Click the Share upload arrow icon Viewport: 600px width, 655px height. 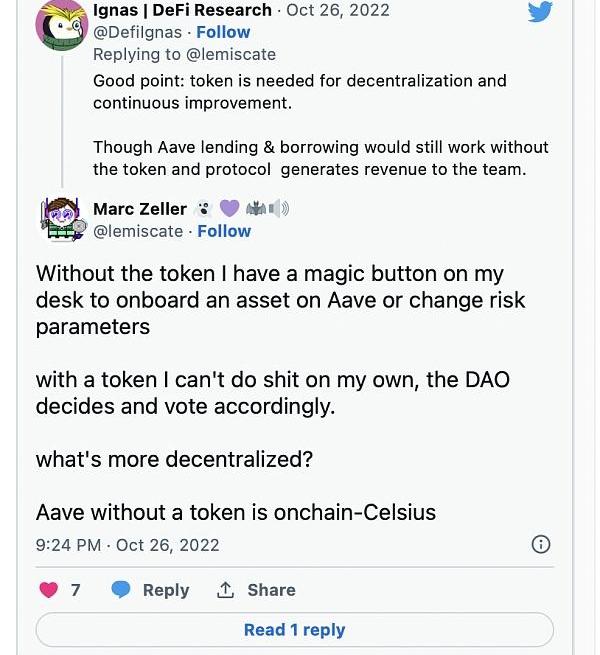[x=226, y=590]
